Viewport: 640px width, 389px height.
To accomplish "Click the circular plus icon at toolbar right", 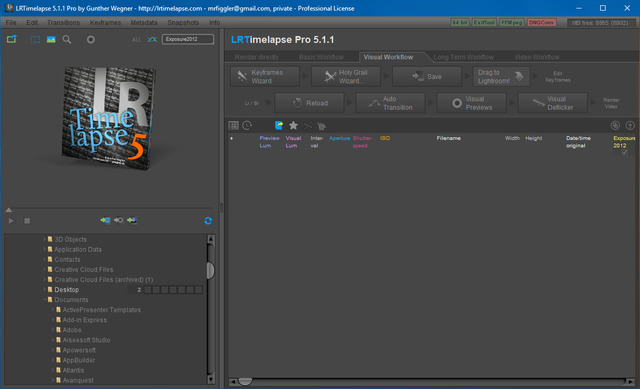I will tap(630, 125).
